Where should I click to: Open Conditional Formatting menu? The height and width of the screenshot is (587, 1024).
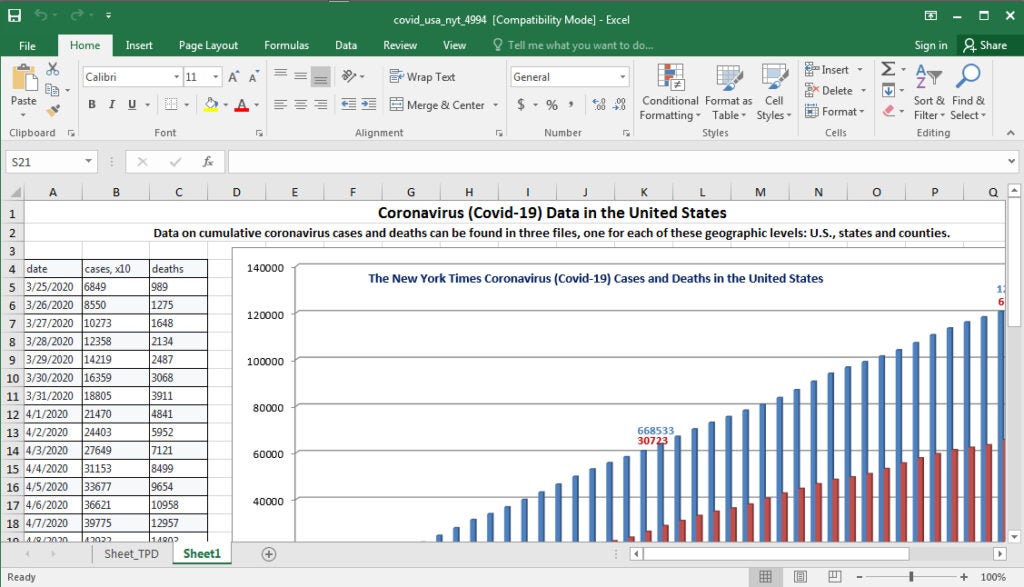(670, 92)
